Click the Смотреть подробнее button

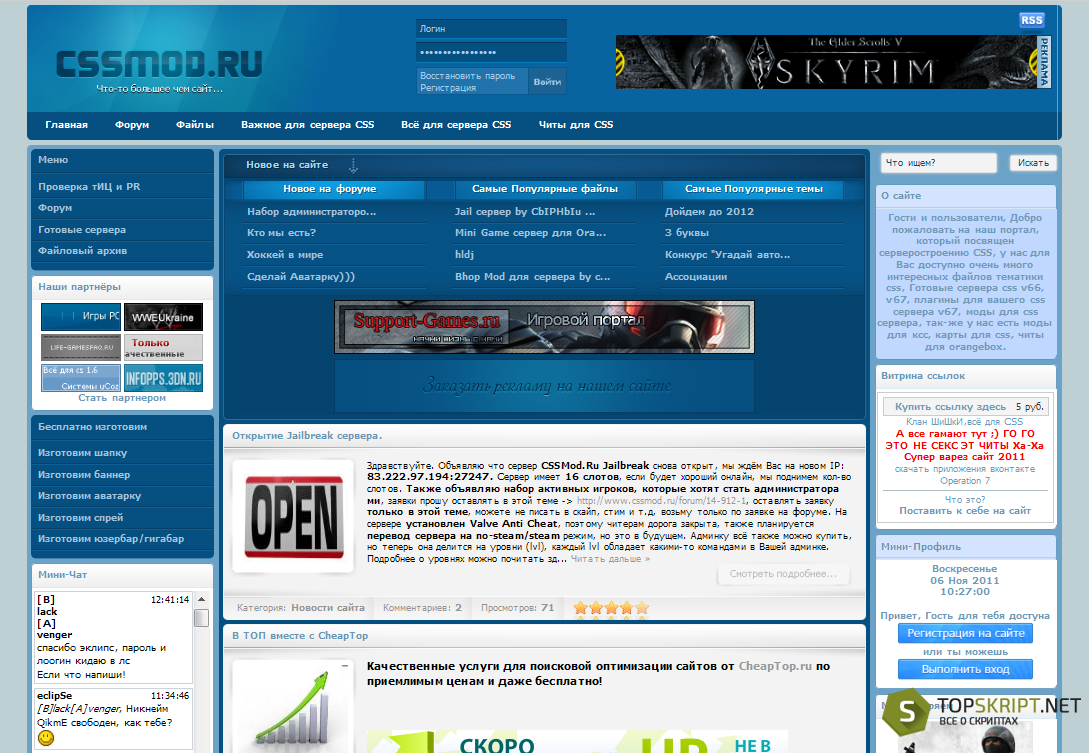pos(783,574)
